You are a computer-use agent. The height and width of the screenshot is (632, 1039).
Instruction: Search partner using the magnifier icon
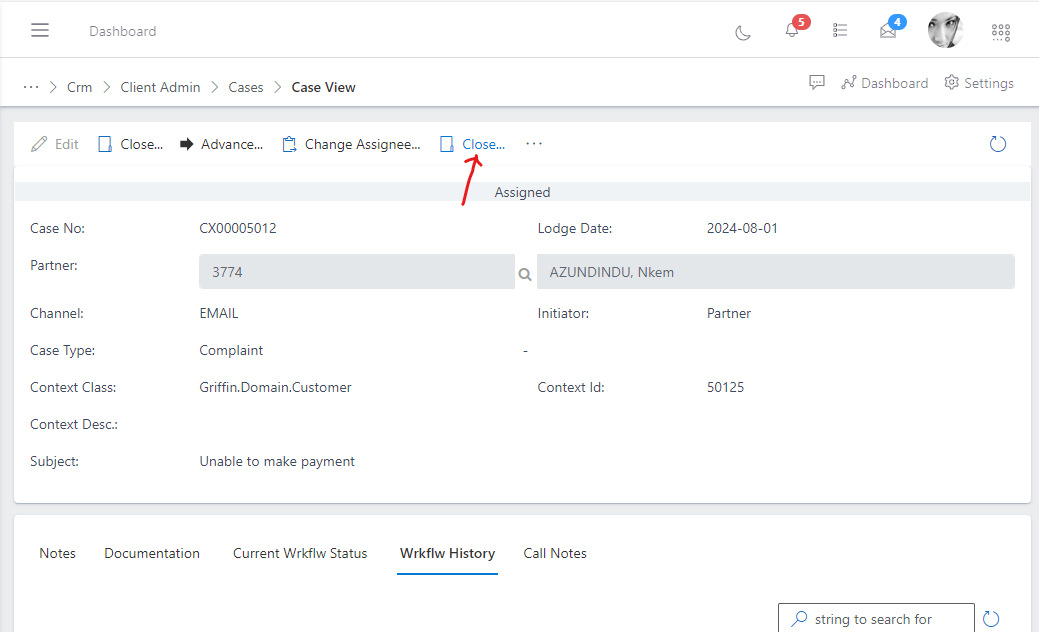click(x=524, y=273)
